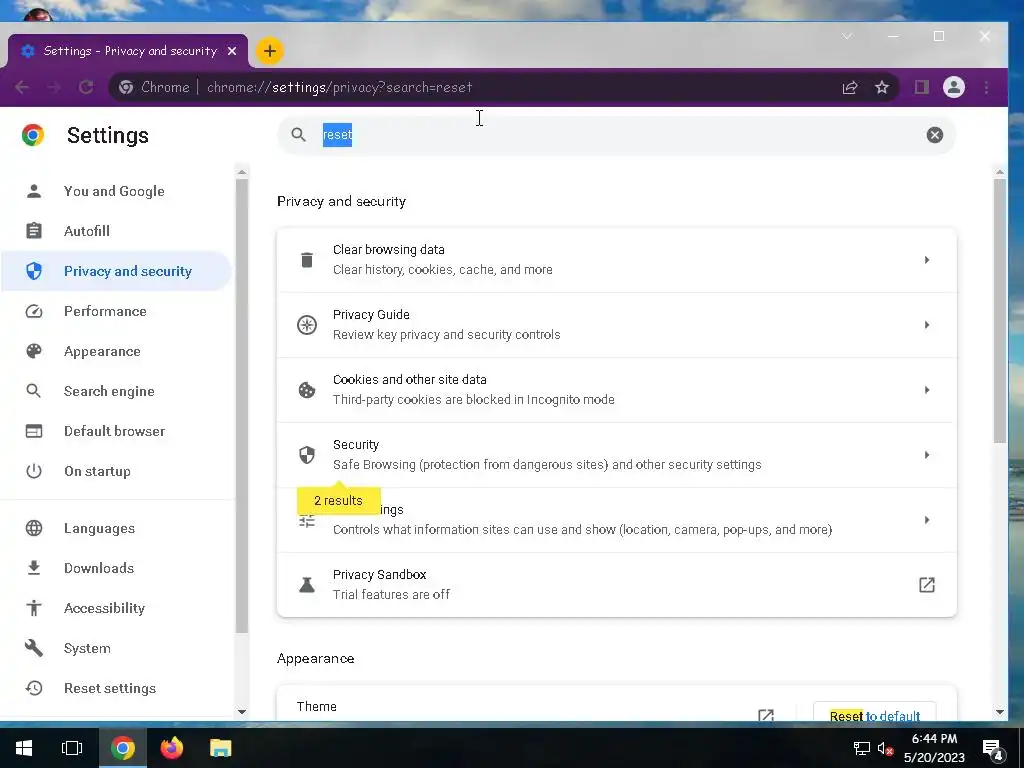Expand Cookies and other site data arrow
This screenshot has height=768, width=1024.
coord(927,390)
